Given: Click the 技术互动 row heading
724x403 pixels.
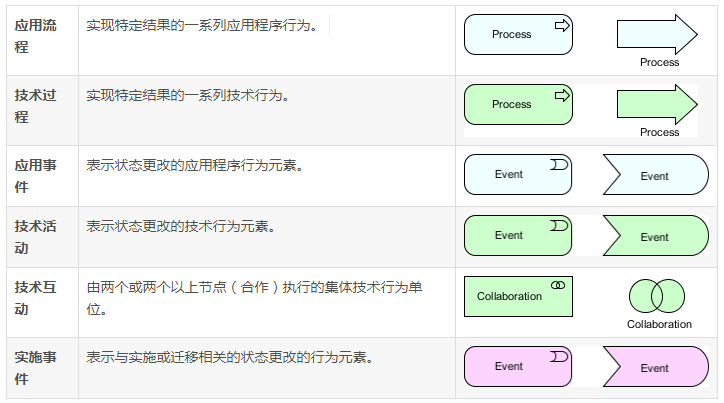Looking at the screenshot, I should point(35,298).
